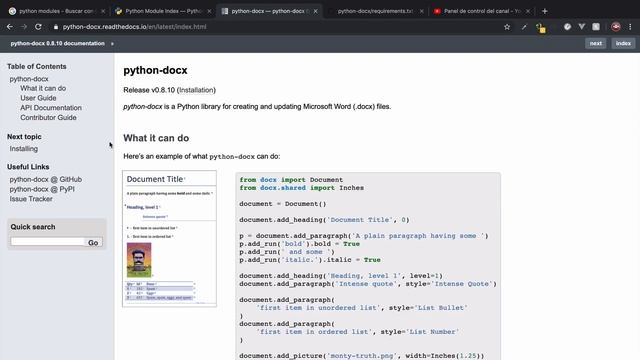Screen dimensions: 640x360
Task: Open 'Table of Contents' heading link
Action: click(36, 67)
